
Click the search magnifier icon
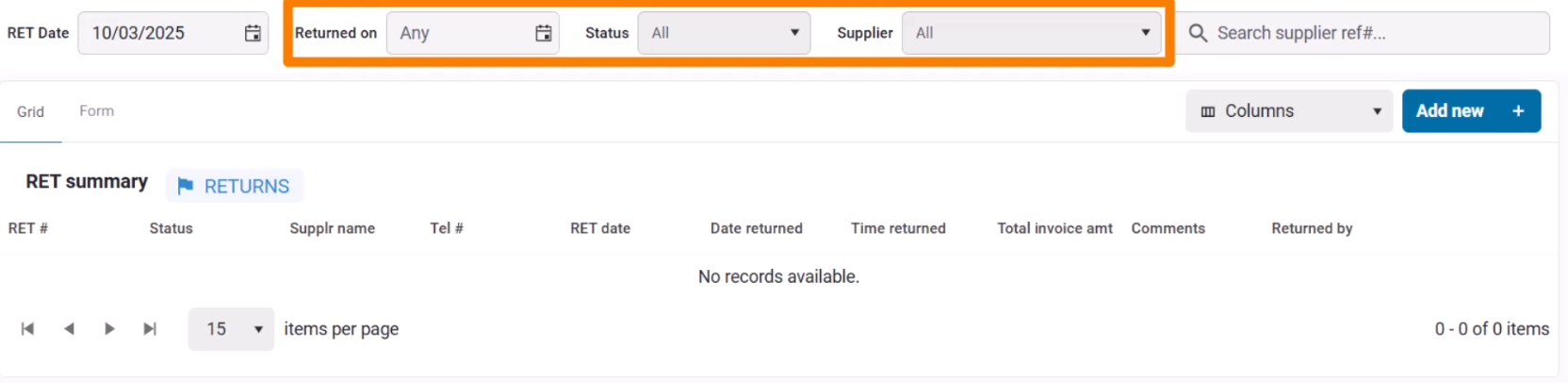point(1198,33)
